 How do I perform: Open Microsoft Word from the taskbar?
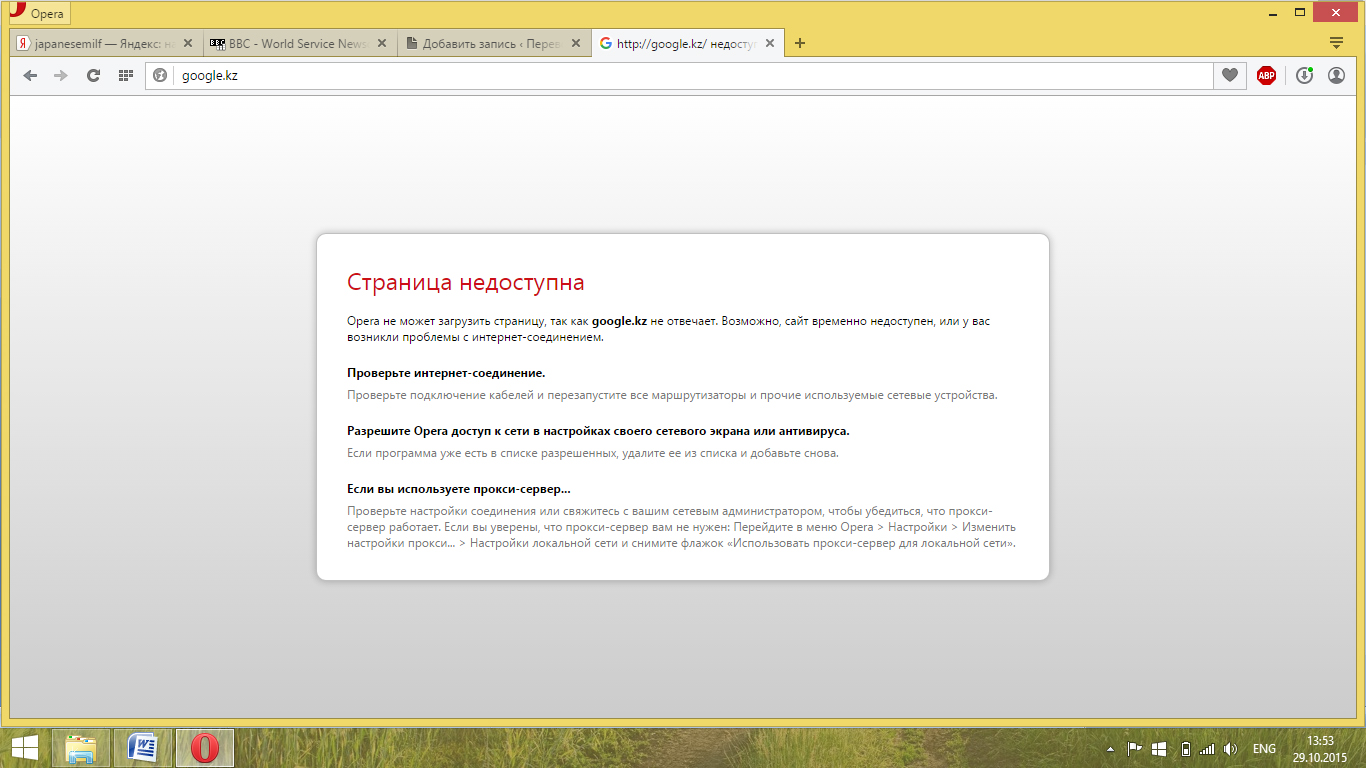tap(143, 748)
